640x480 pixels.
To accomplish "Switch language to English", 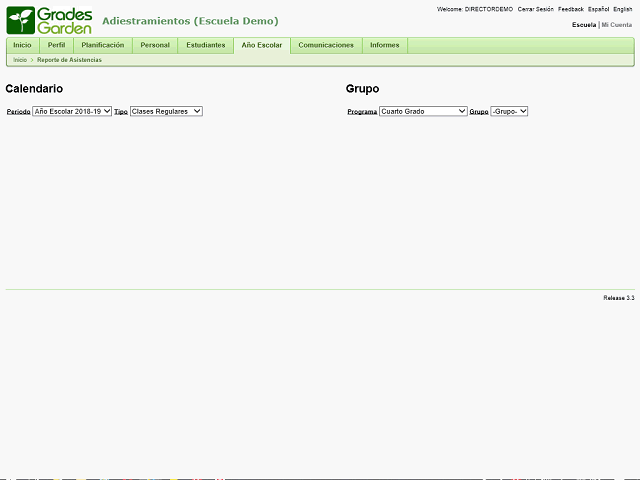I will pos(622,9).
